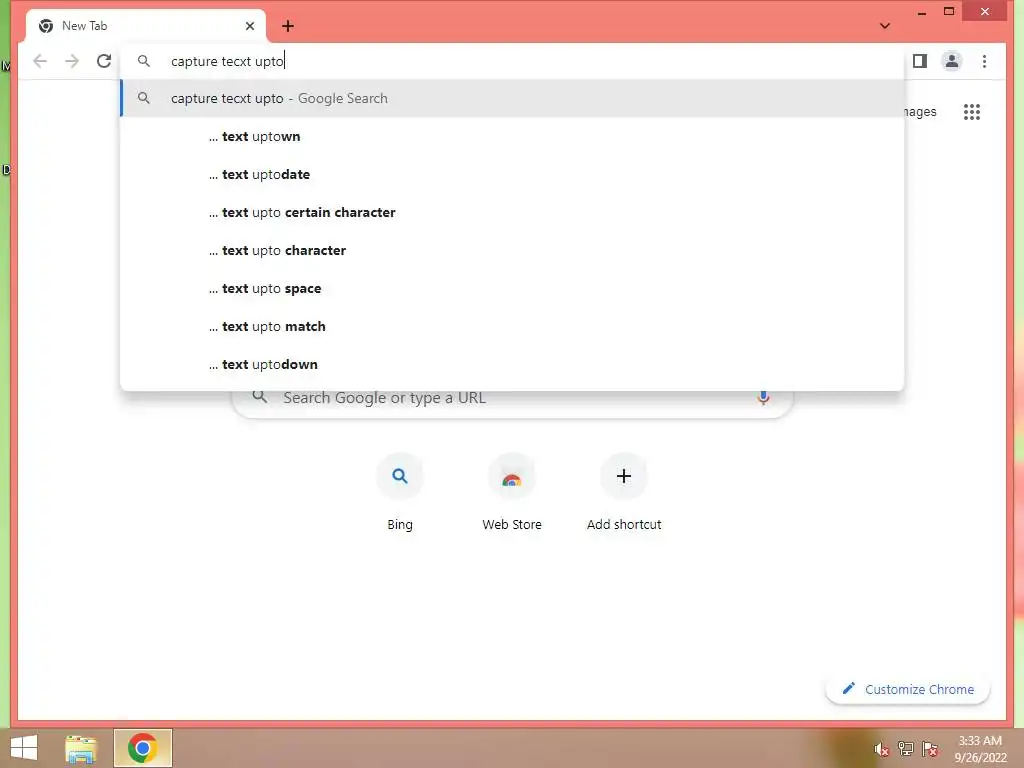
Task: Open the side panel icon
Action: point(920,61)
